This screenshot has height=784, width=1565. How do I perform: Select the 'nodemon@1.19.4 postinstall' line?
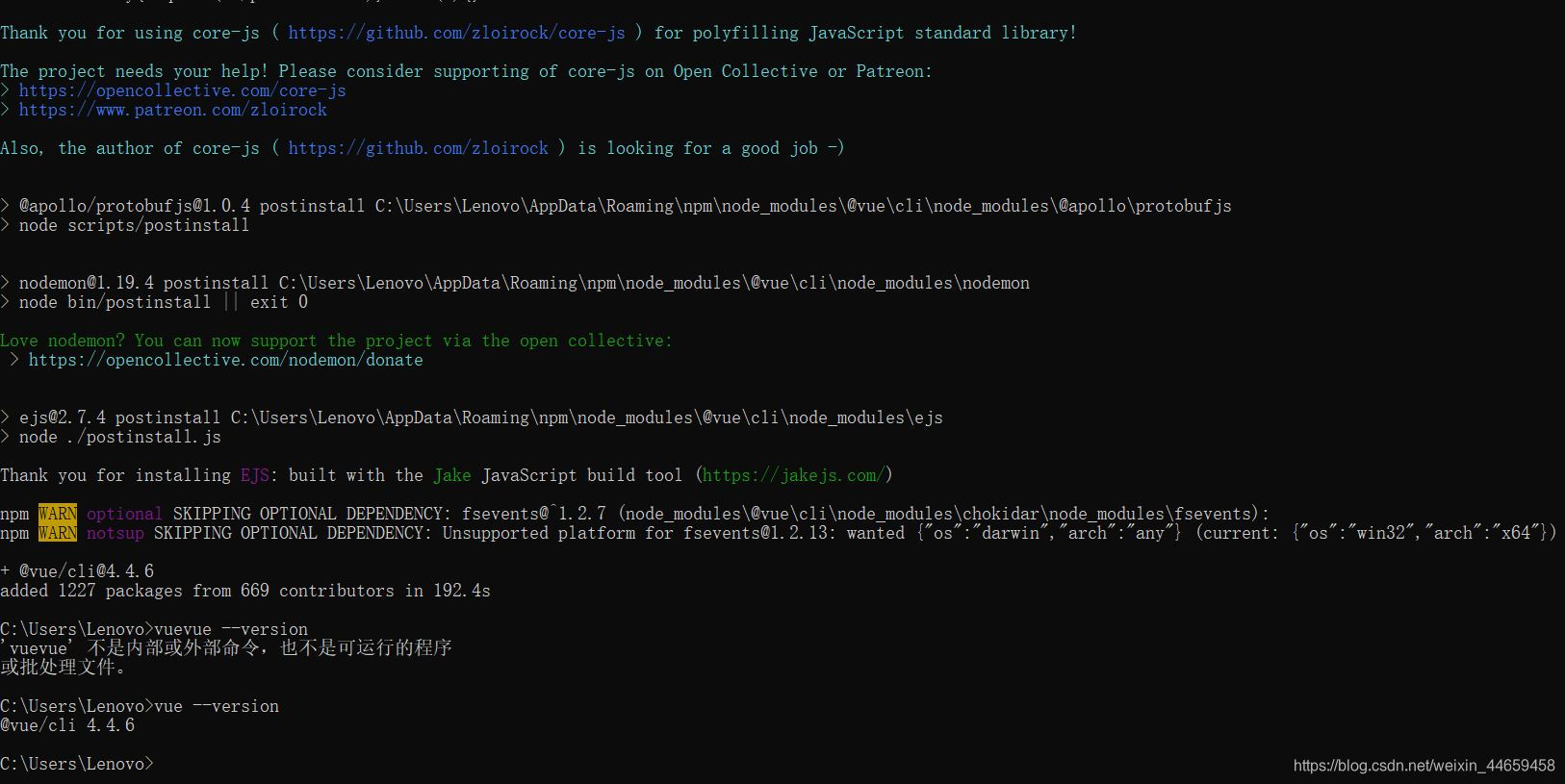[x=515, y=283]
